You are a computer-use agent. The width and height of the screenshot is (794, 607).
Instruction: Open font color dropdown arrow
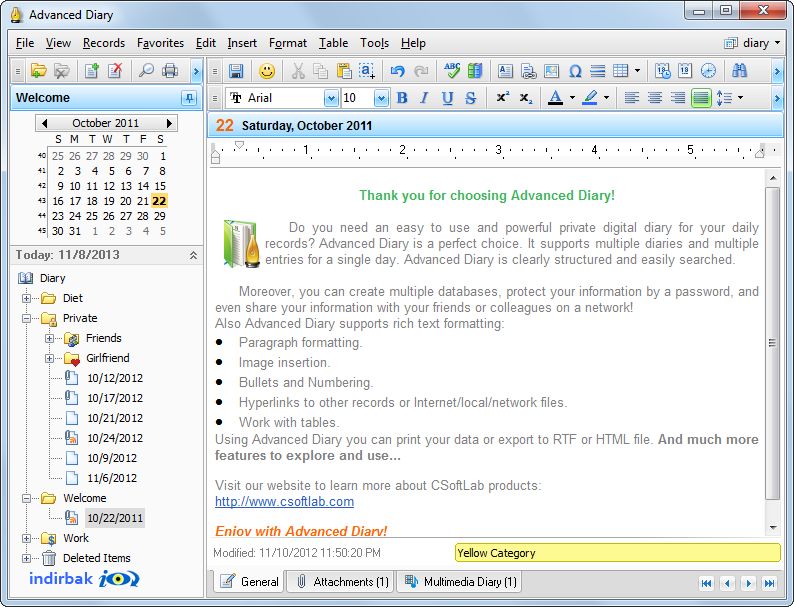[x=572, y=98]
